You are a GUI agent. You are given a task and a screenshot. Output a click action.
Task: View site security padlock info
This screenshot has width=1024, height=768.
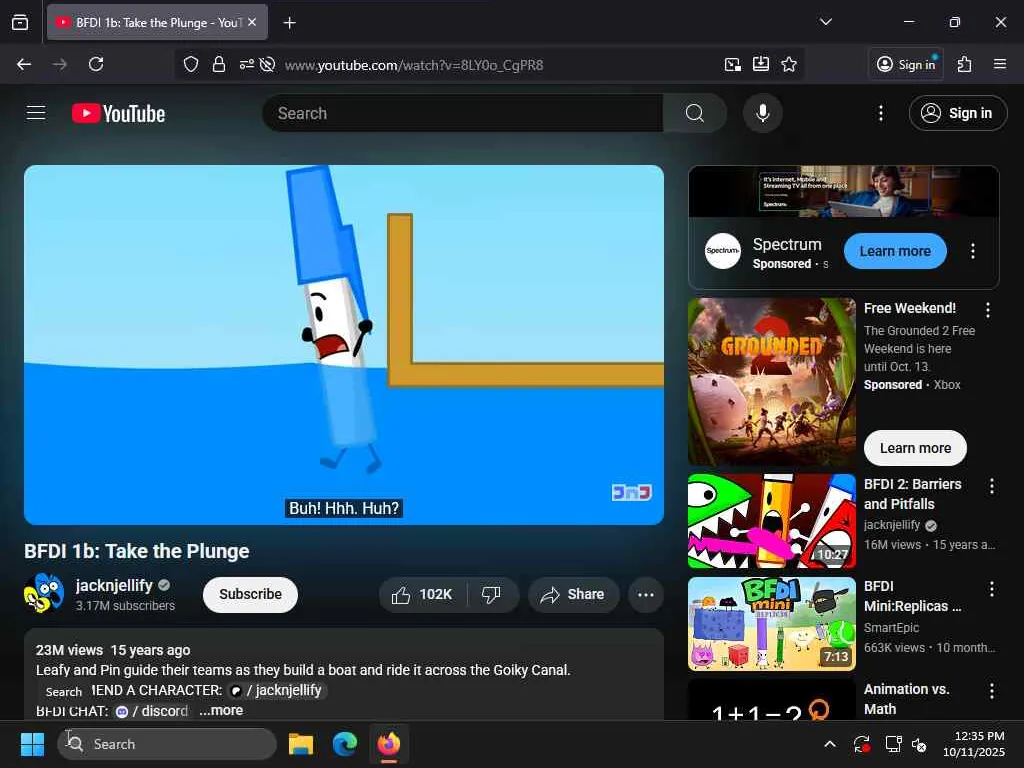(x=219, y=65)
